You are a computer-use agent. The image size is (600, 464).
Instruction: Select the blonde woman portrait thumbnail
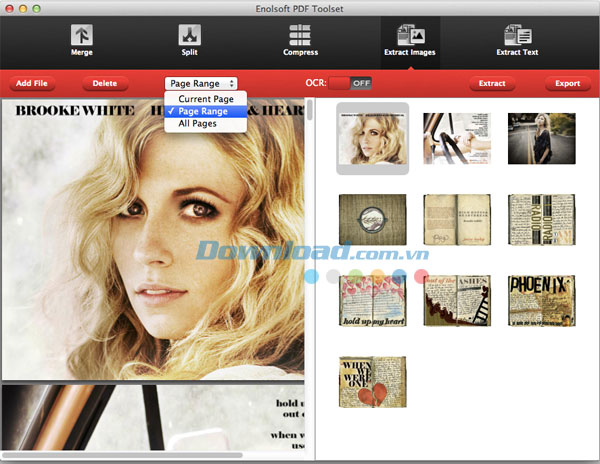point(372,138)
